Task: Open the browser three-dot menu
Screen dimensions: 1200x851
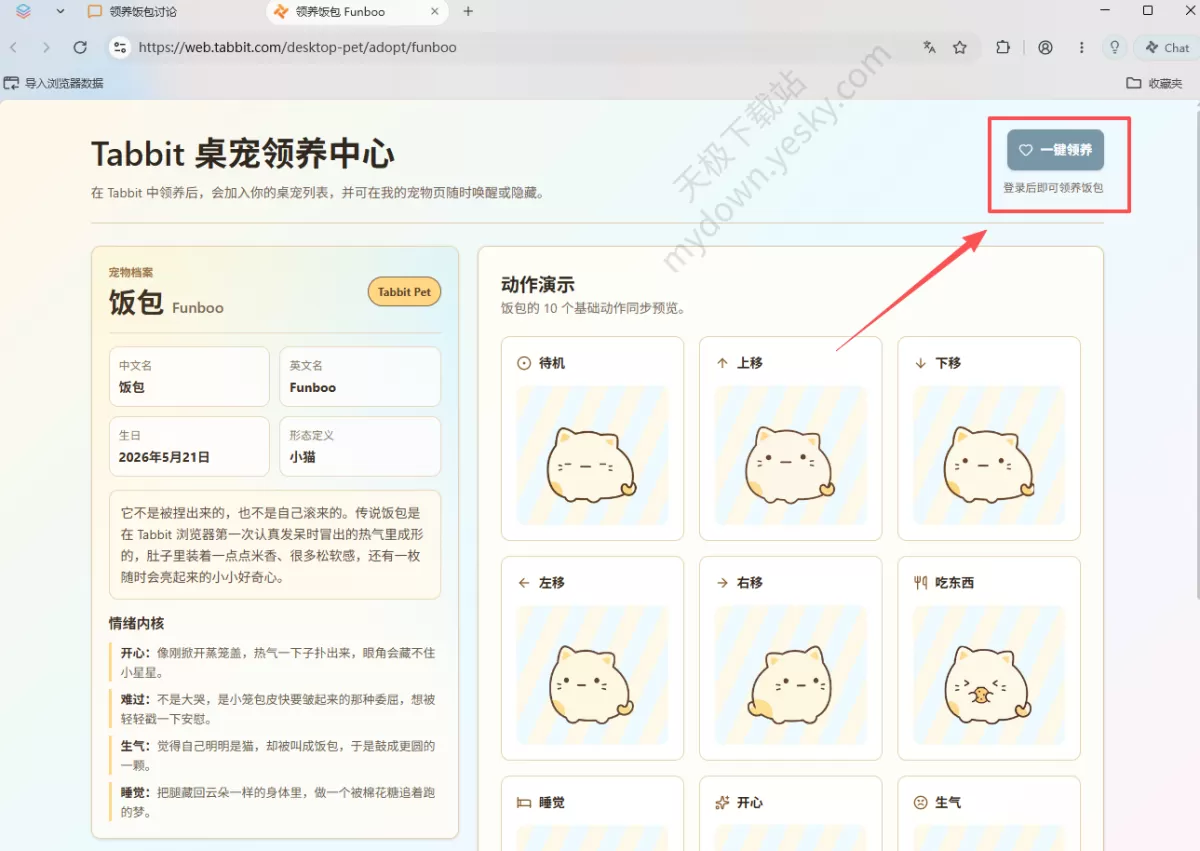Action: coord(1082,47)
